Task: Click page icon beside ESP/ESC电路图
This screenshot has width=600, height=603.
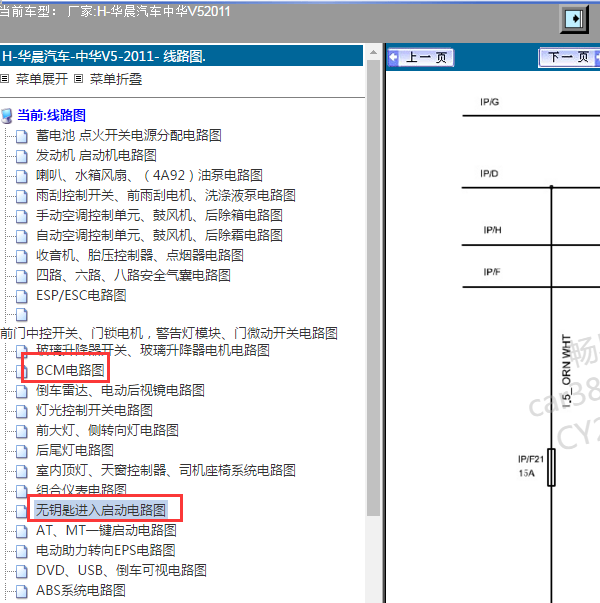Action: (x=22, y=296)
